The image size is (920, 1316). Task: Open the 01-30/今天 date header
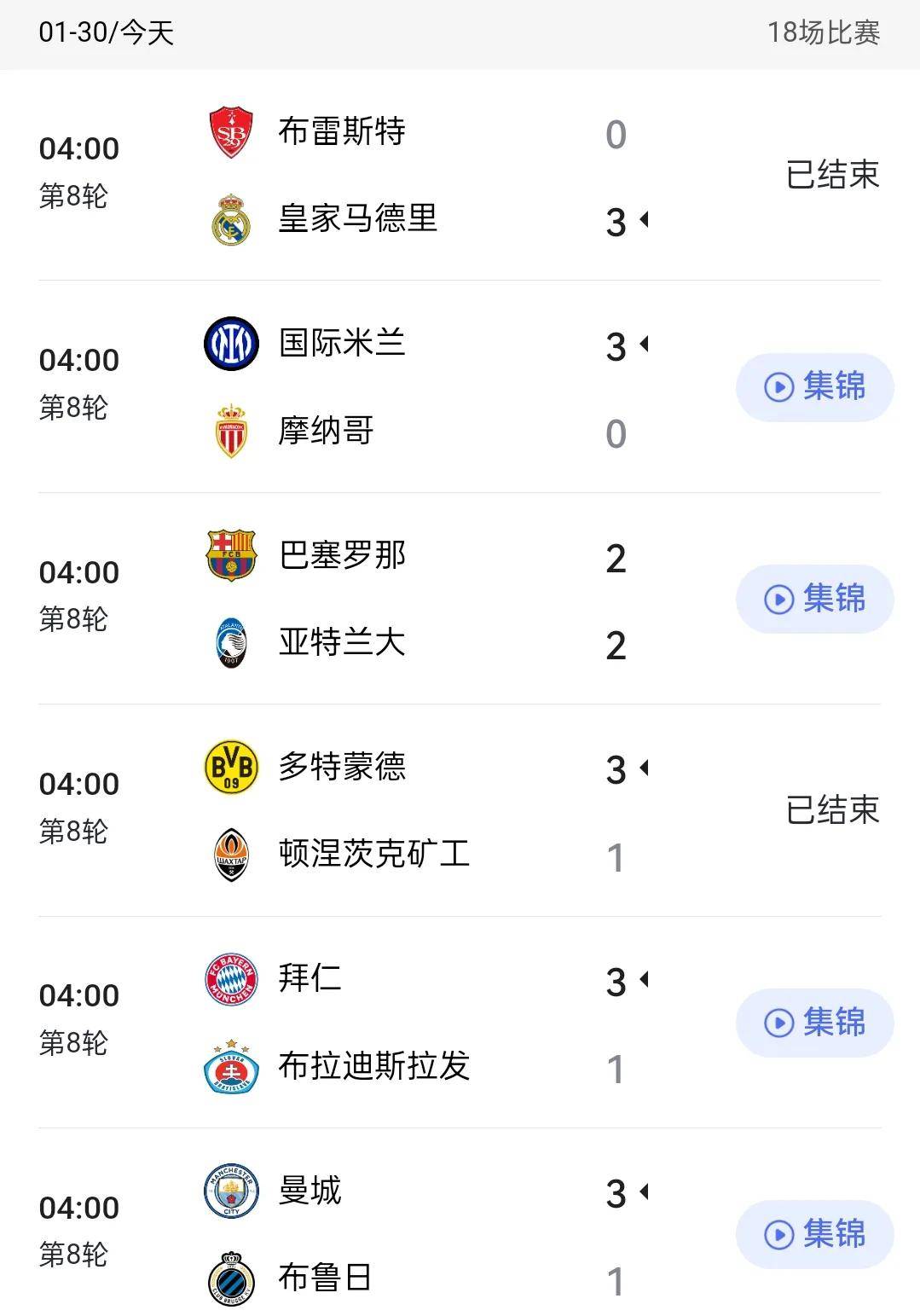(x=107, y=32)
